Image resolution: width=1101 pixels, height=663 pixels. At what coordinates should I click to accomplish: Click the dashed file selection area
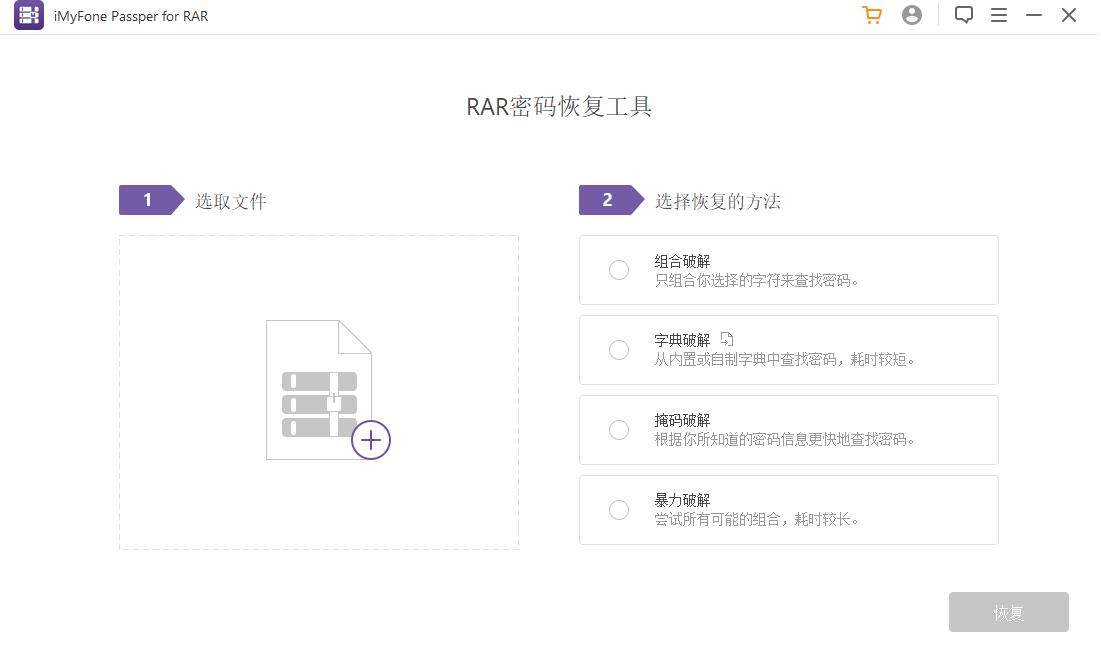pyautogui.click(x=318, y=391)
